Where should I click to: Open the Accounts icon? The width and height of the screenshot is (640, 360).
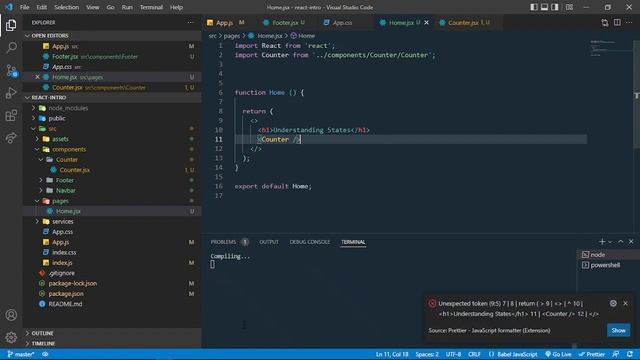click(11, 315)
